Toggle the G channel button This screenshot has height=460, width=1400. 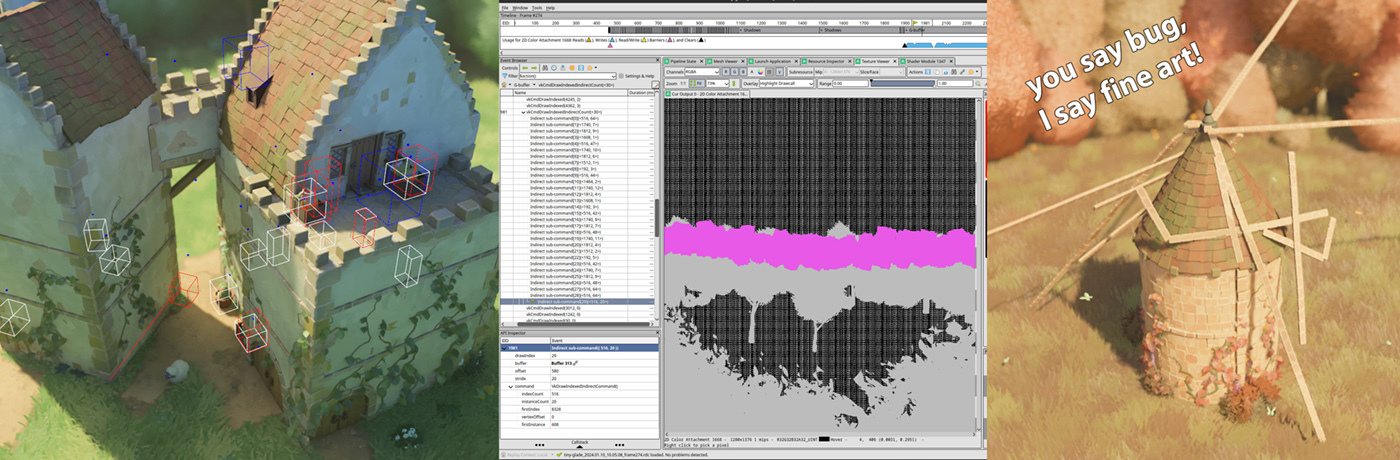(736, 72)
